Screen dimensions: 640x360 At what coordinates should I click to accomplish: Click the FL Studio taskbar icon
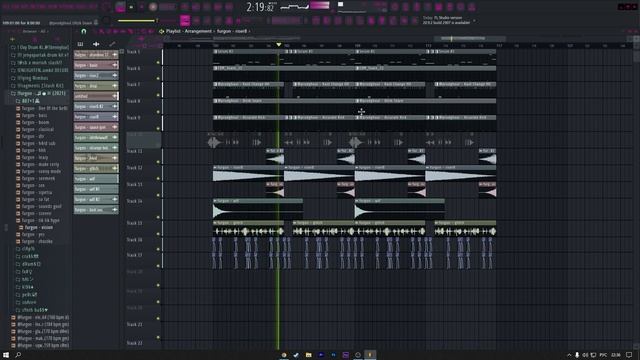click(x=370, y=355)
